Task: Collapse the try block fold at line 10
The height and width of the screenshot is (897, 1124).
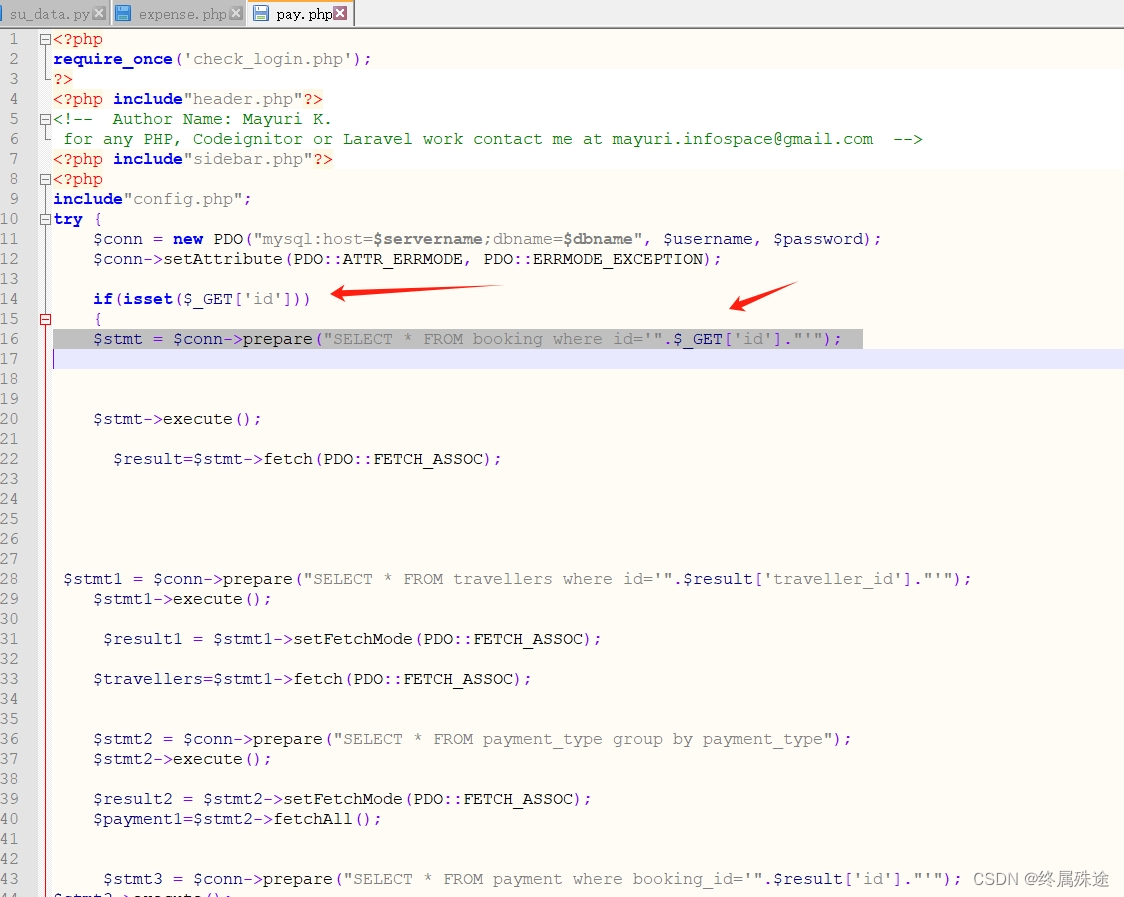Action: (x=45, y=219)
